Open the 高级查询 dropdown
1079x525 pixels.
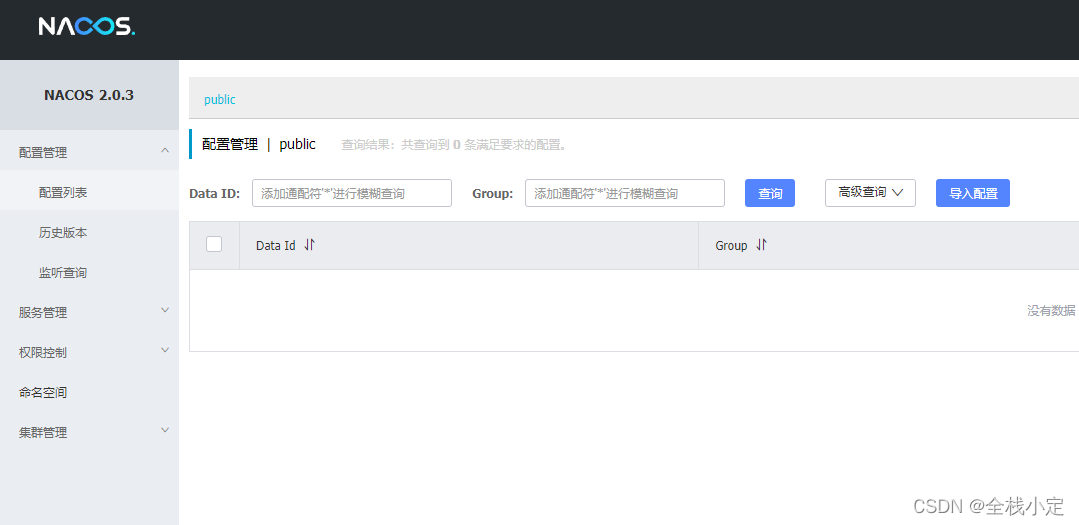[x=870, y=193]
